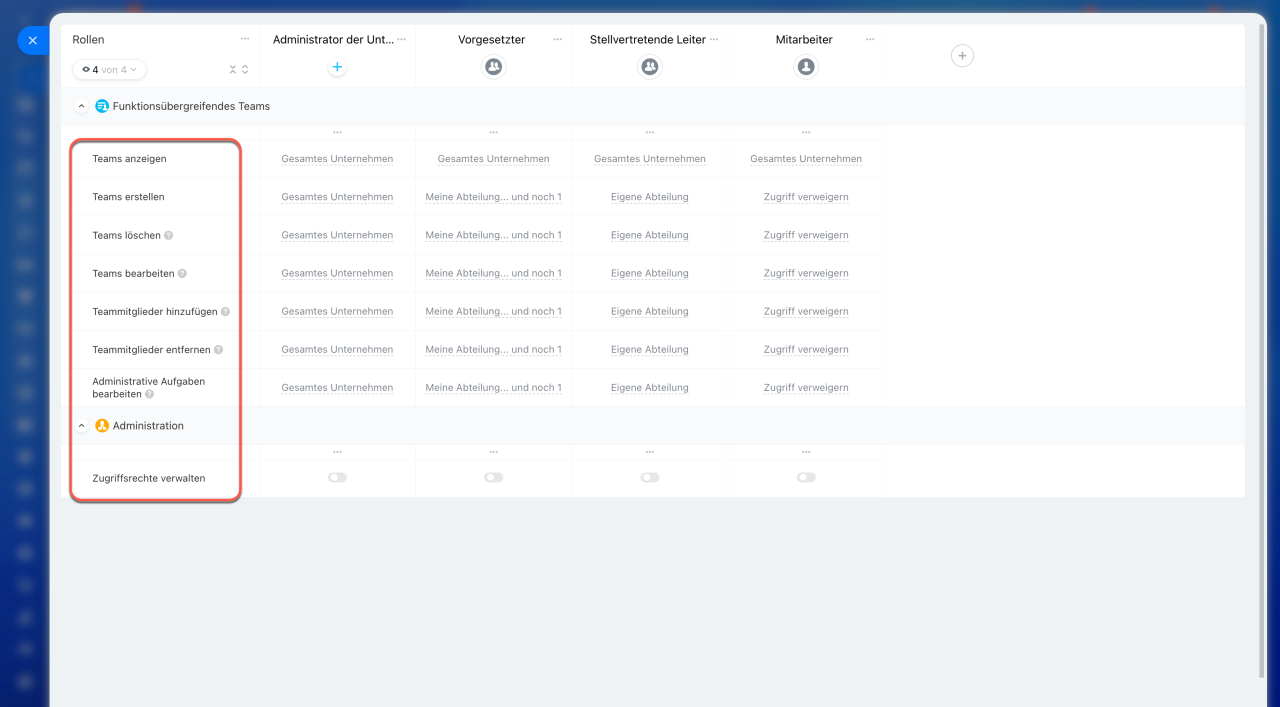
Task: Click the 'Zugriffsrechte verwalten' permission label
Action: [x=149, y=478]
